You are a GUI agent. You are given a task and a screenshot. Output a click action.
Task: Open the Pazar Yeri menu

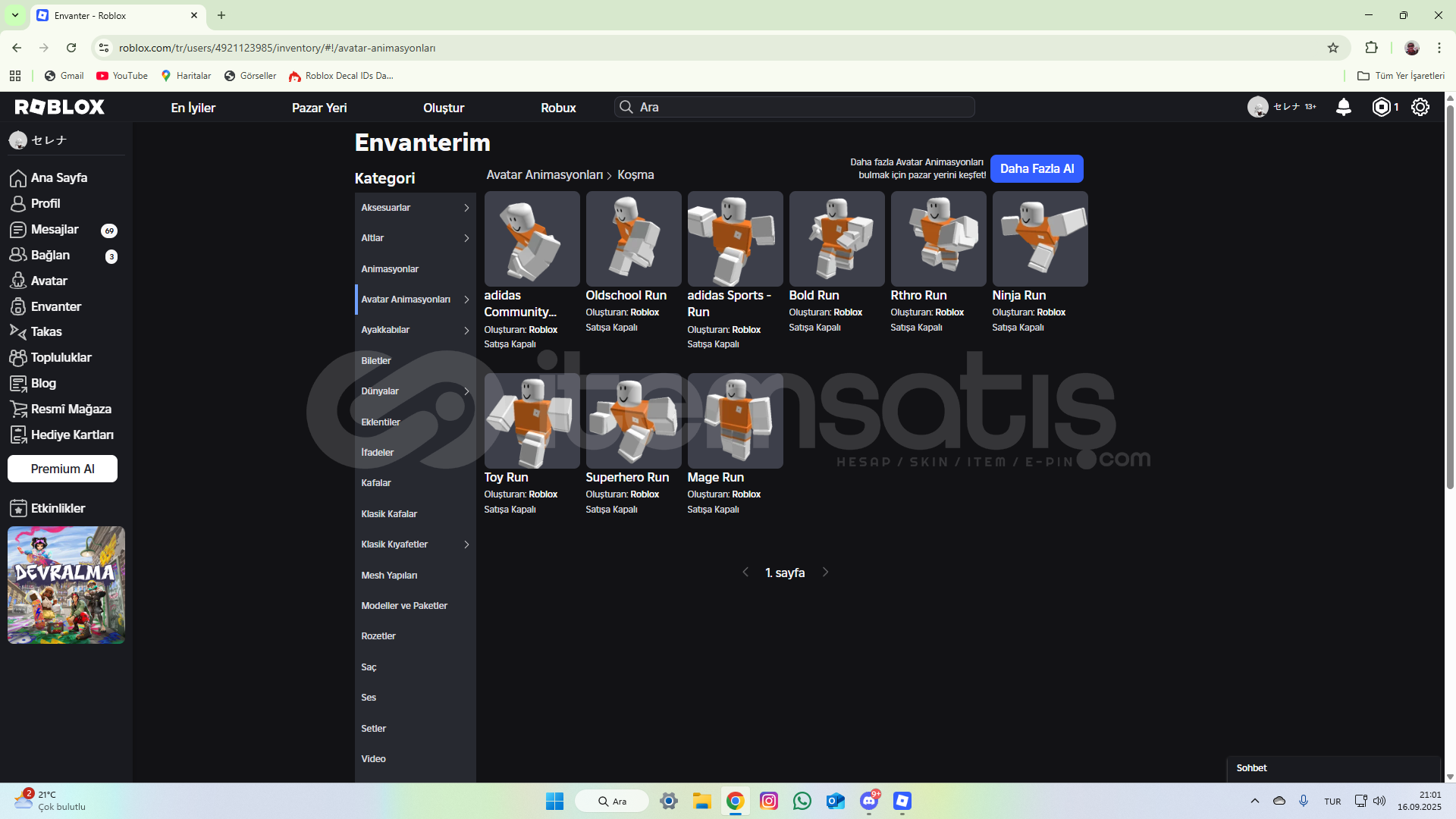(x=319, y=108)
